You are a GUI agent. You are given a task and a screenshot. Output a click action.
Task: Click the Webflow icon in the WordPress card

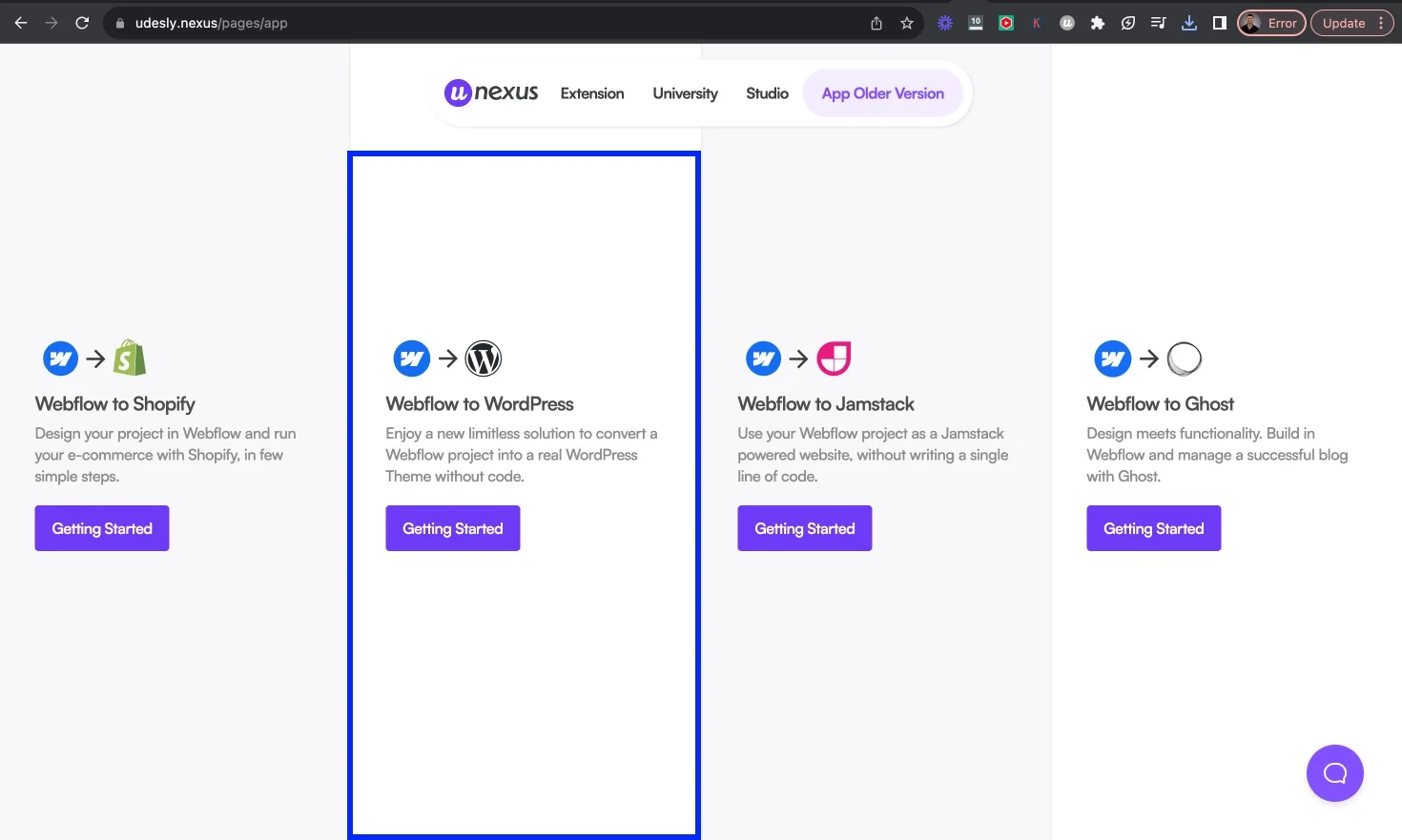pos(412,359)
